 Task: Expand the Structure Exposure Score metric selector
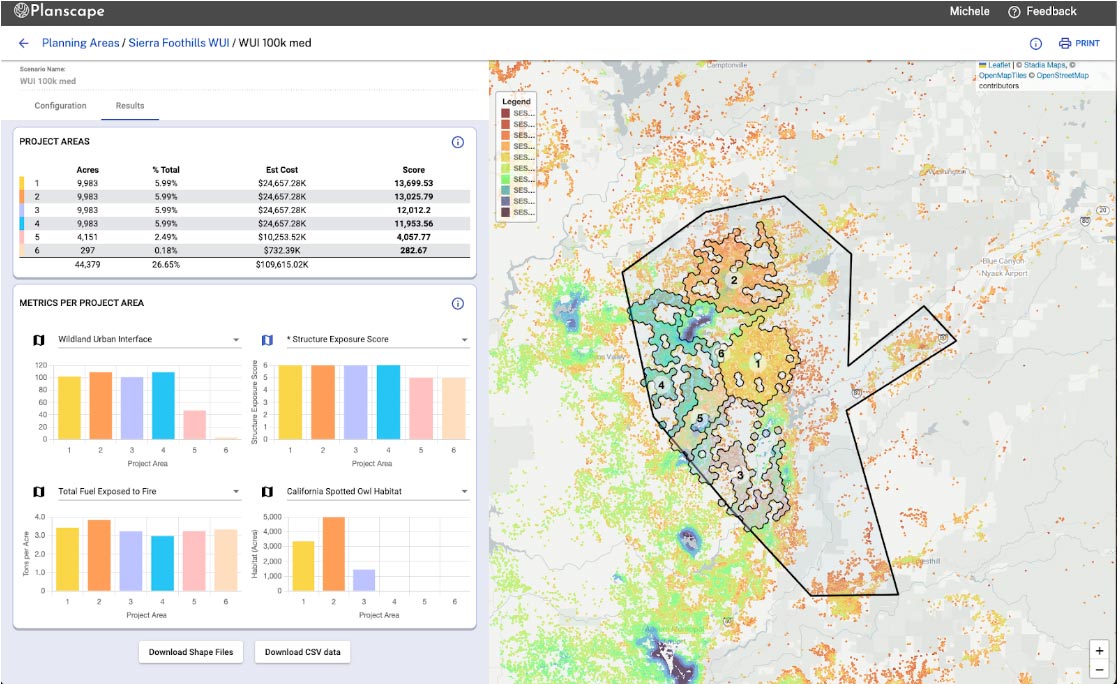462,340
